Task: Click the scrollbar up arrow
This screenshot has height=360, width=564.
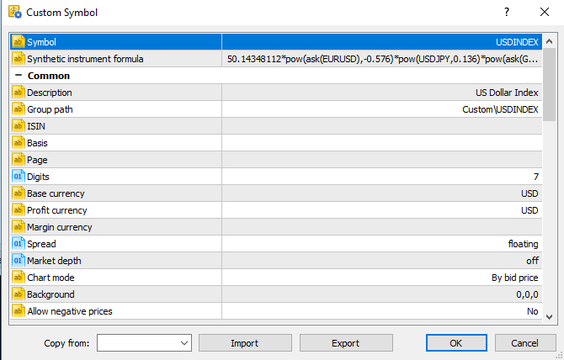Action: [x=549, y=41]
